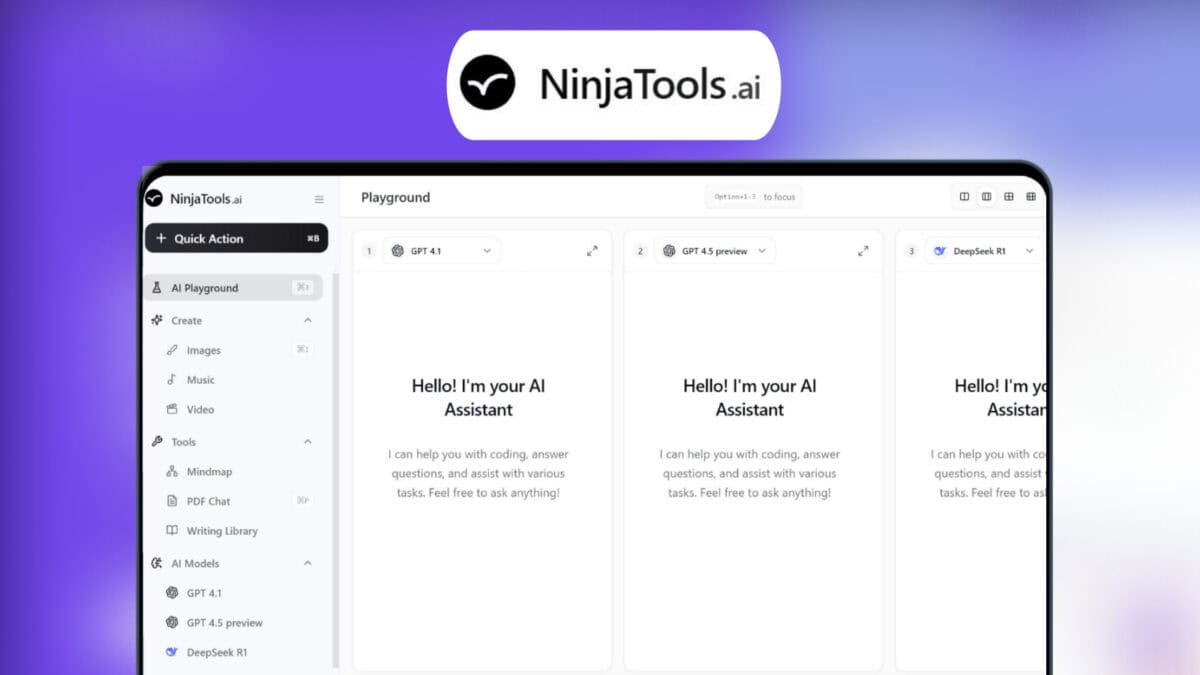The image size is (1200, 675).
Task: Click the GPT 4.1 sidebar OpenAI icon
Action: (x=172, y=593)
